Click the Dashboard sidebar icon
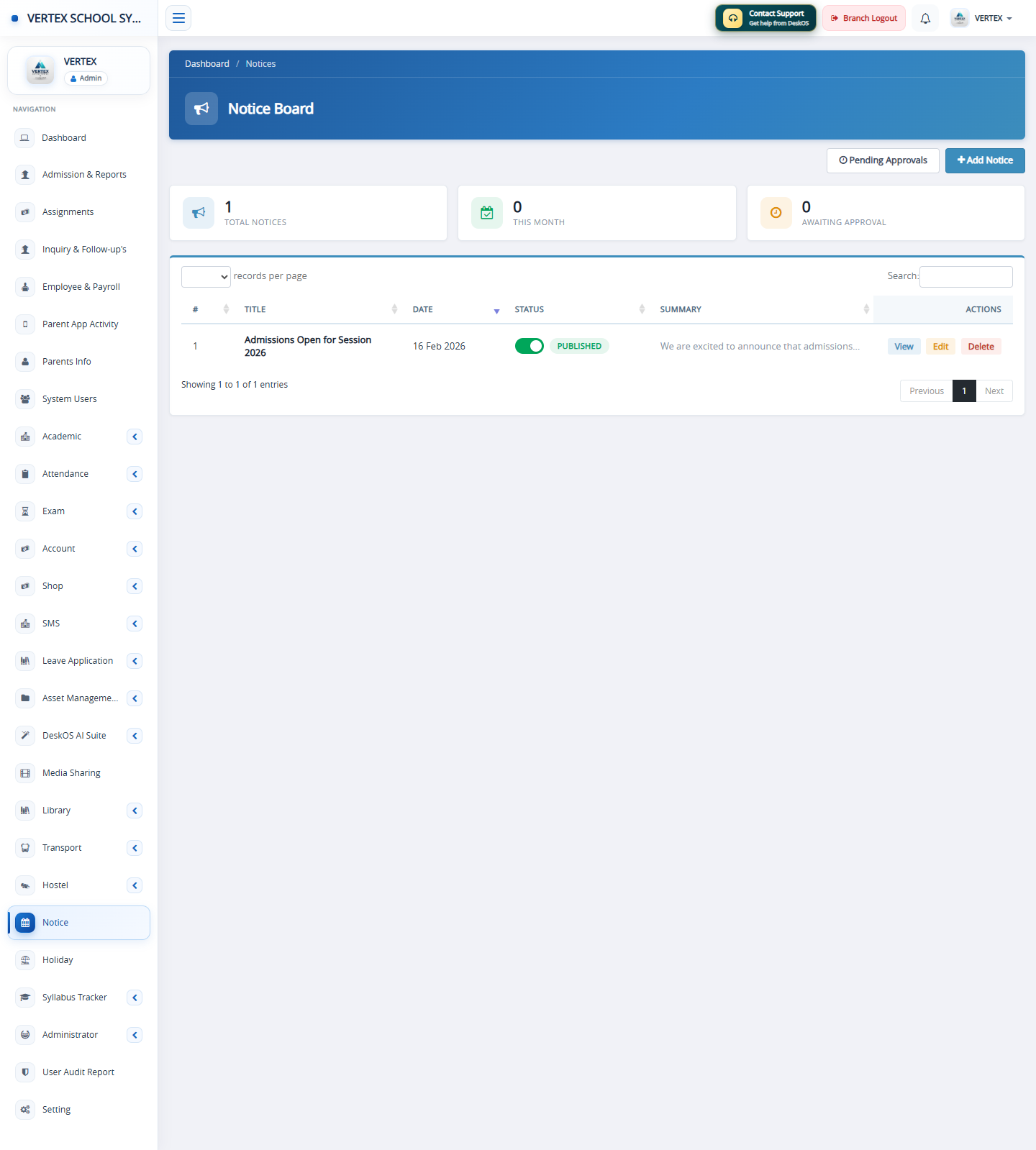 click(25, 137)
